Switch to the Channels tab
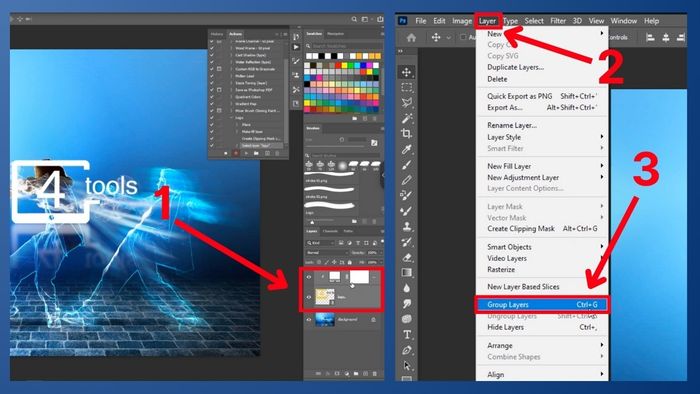Viewport: 700px width, 394px height. pyautogui.click(x=330, y=231)
